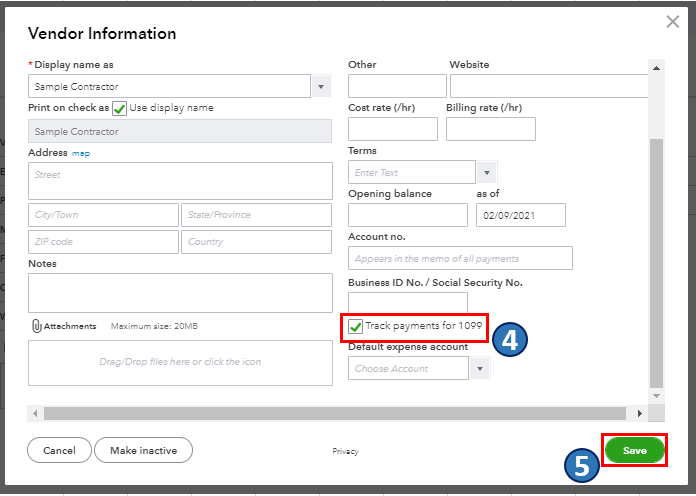Click the vertical scrollbar up arrow
Image resolution: width=696 pixels, height=496 pixels.
coord(656,68)
